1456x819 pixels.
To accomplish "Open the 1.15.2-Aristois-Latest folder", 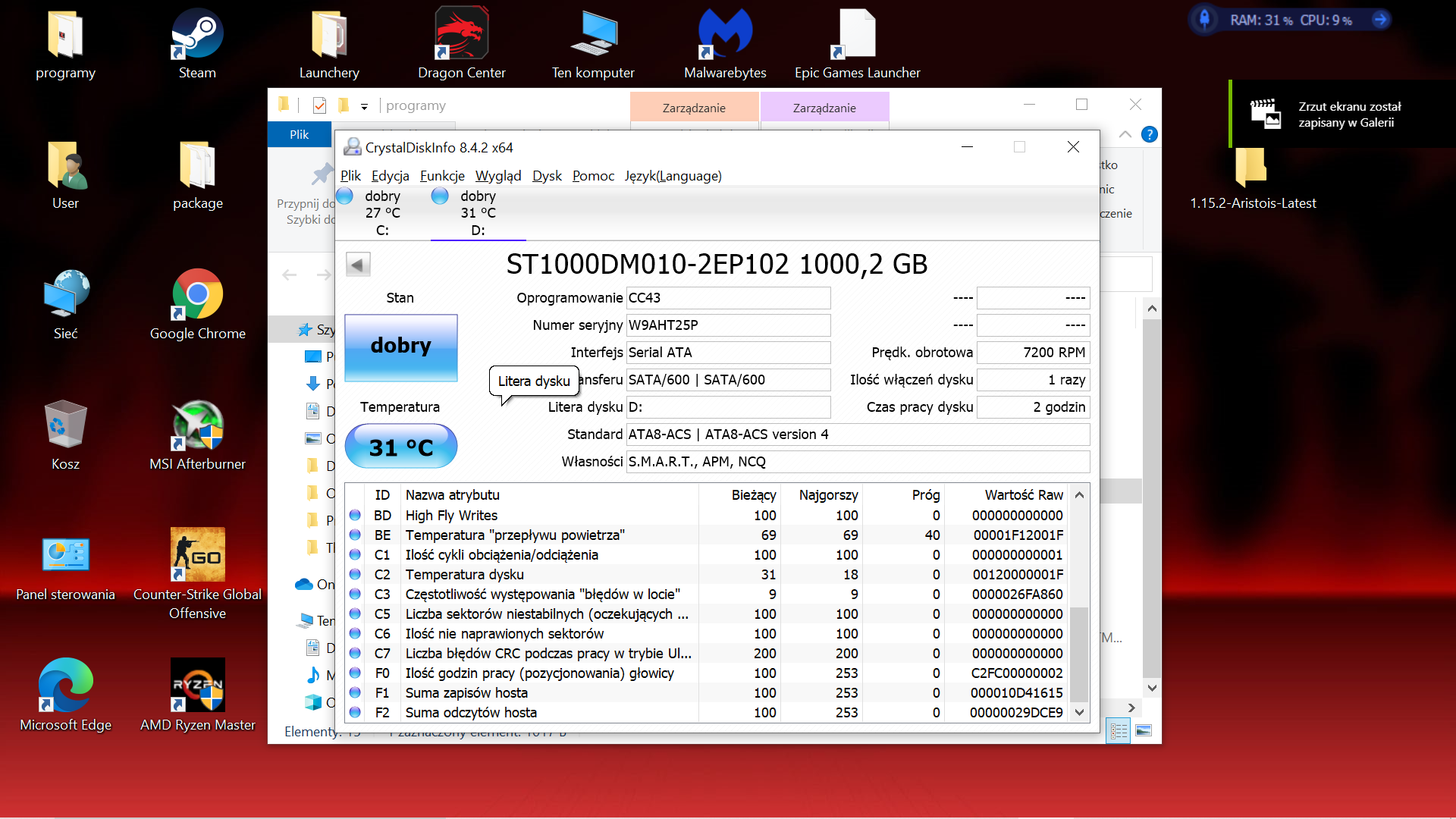I will [x=1253, y=179].
